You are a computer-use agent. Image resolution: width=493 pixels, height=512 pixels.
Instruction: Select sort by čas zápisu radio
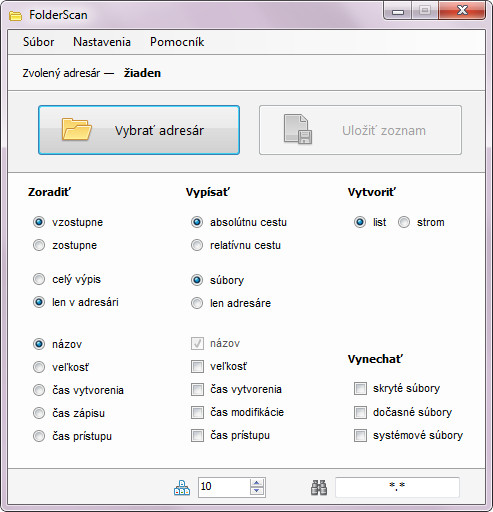[x=39, y=413]
